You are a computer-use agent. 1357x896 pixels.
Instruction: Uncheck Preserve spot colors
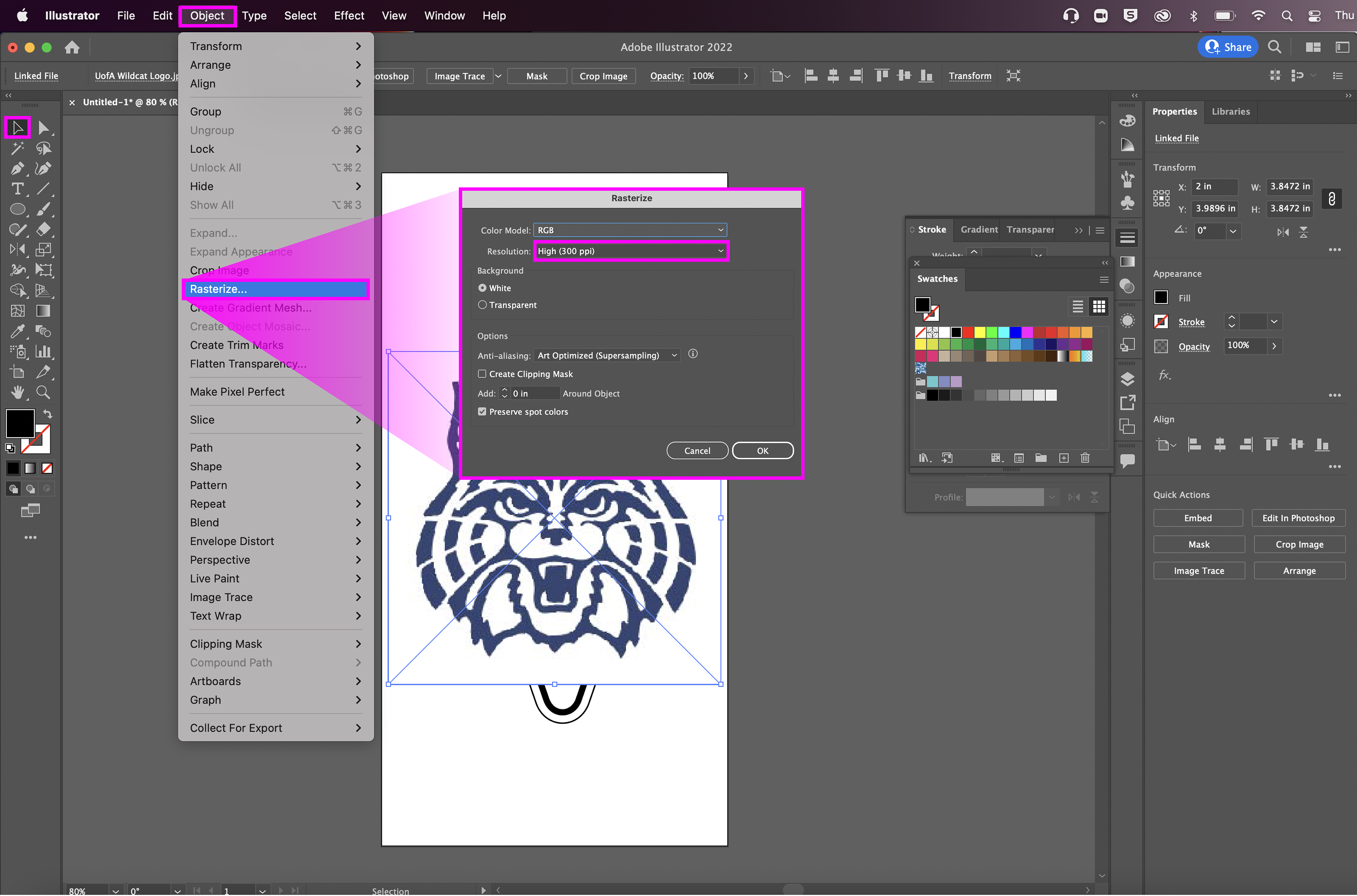[x=482, y=412]
